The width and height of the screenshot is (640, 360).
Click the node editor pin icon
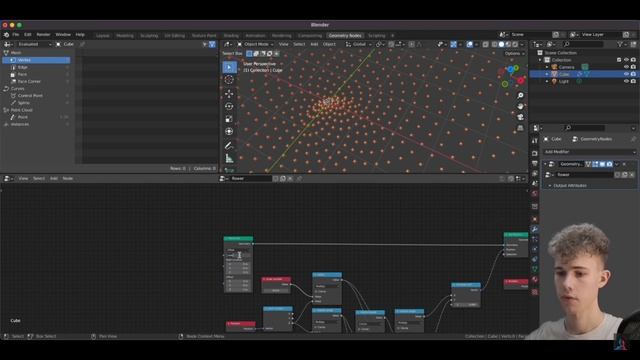(x=300, y=178)
